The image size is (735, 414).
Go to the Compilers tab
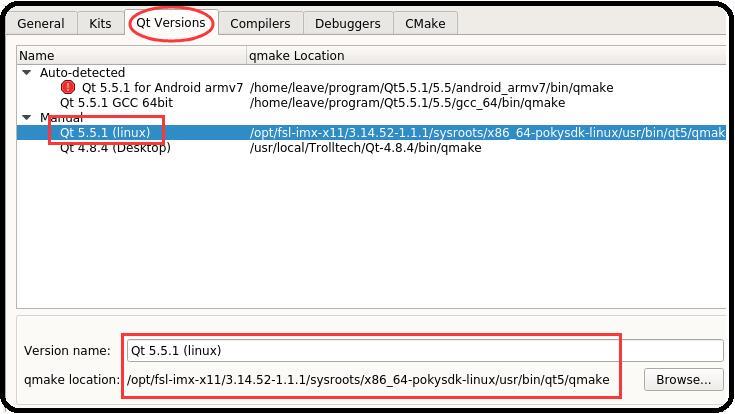coord(260,23)
